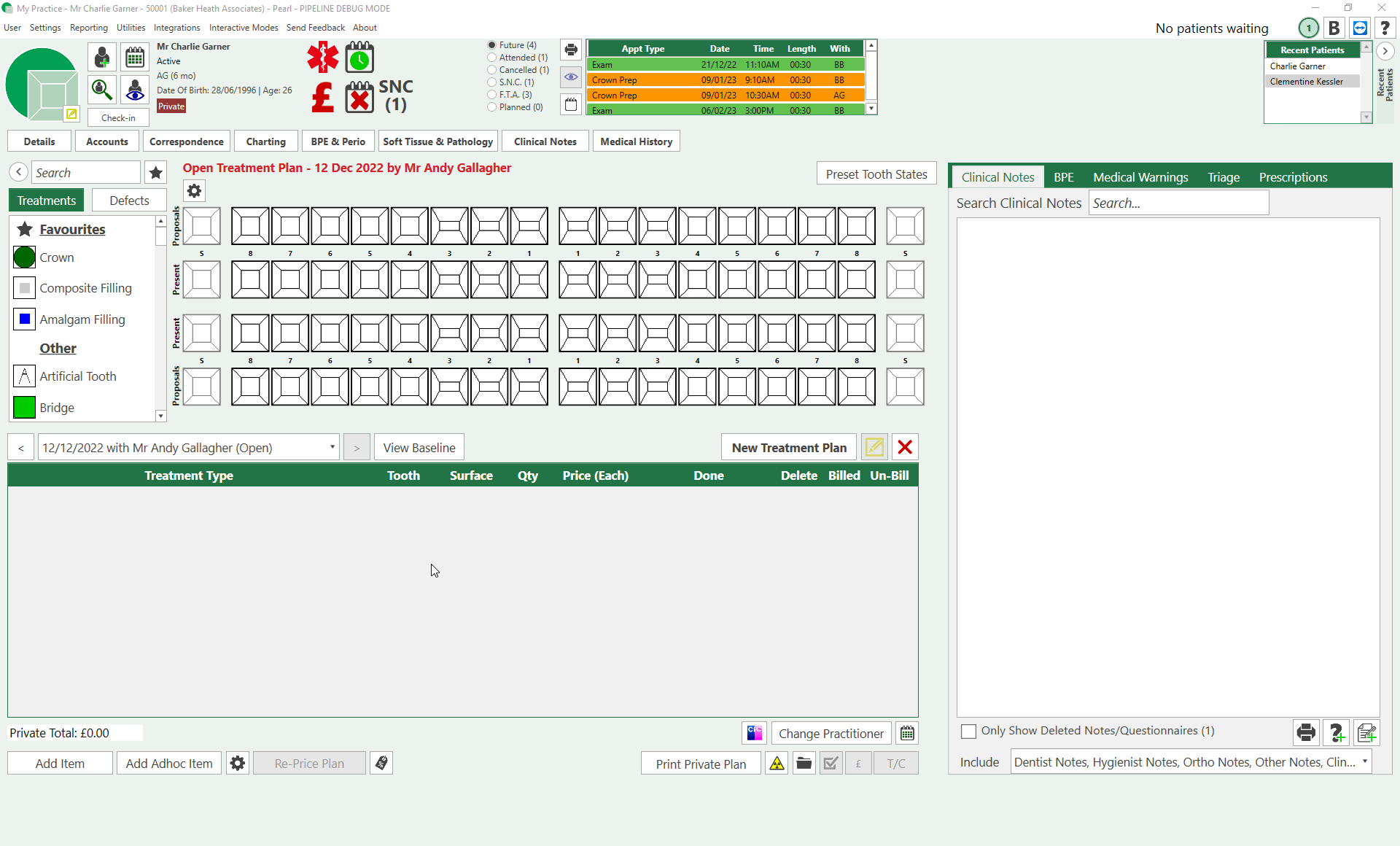Screen dimensions: 1400x846
Task: Click the New Treatment Plan button
Action: (789, 448)
